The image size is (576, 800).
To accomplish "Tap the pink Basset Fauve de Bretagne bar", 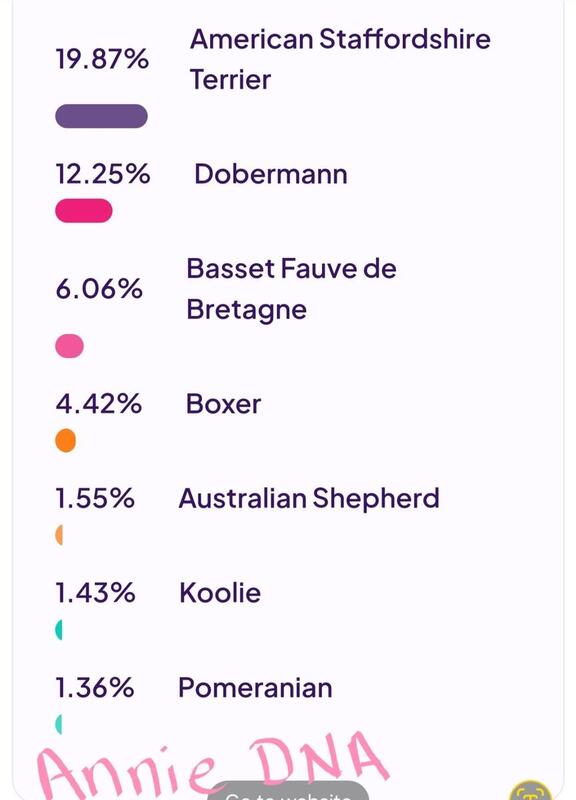I will [x=69, y=346].
